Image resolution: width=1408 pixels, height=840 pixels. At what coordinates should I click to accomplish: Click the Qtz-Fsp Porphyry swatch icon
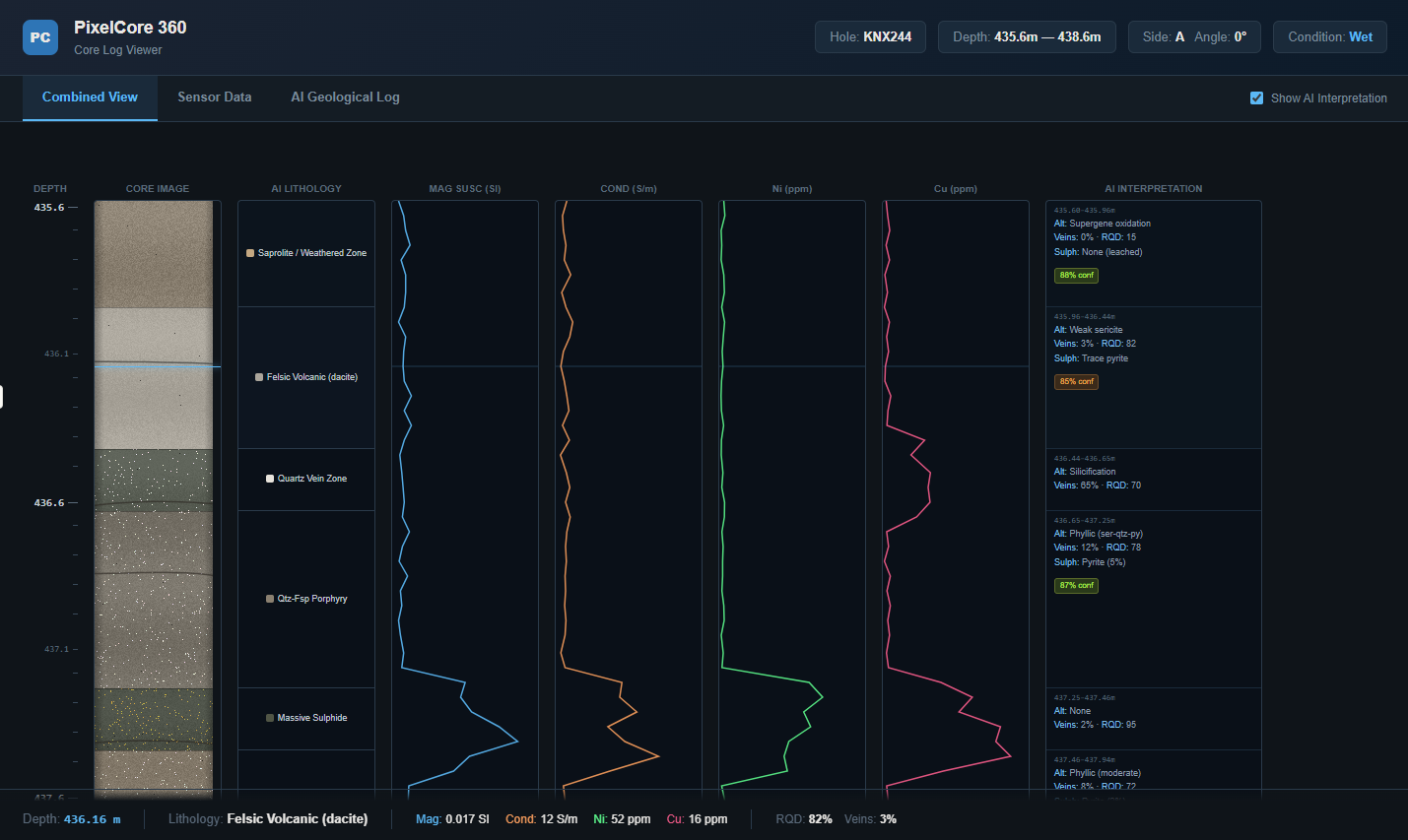tap(270, 599)
